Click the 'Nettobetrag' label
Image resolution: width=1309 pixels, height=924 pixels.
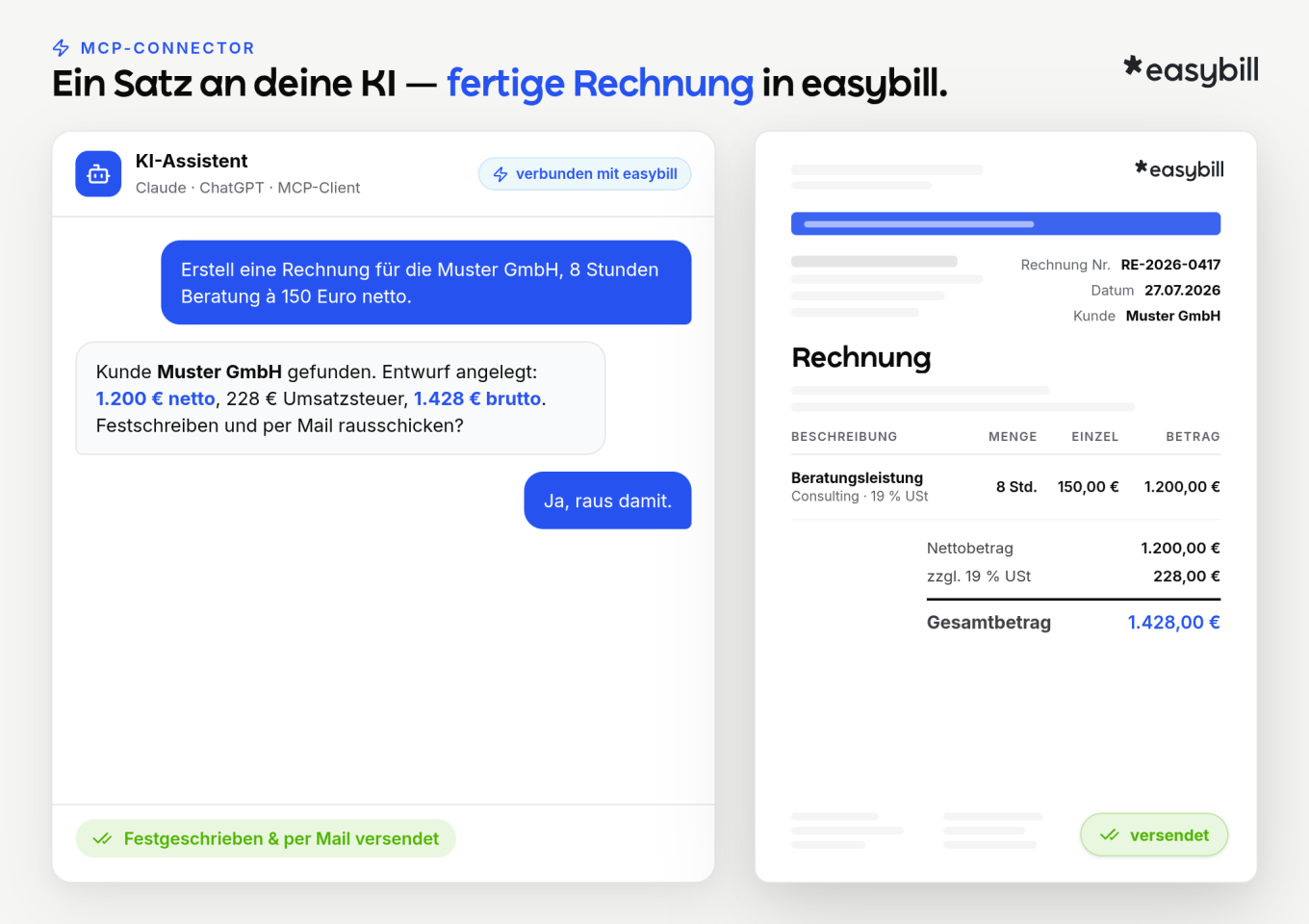click(x=969, y=549)
